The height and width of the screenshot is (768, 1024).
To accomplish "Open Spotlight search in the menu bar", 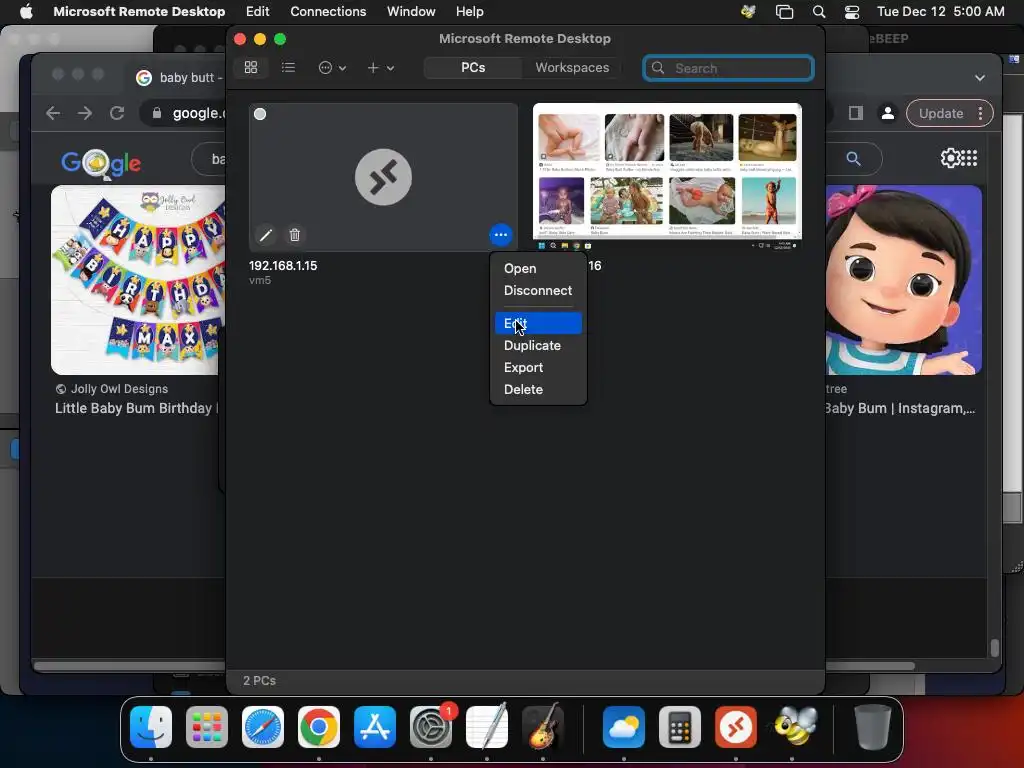I will pyautogui.click(x=819, y=12).
